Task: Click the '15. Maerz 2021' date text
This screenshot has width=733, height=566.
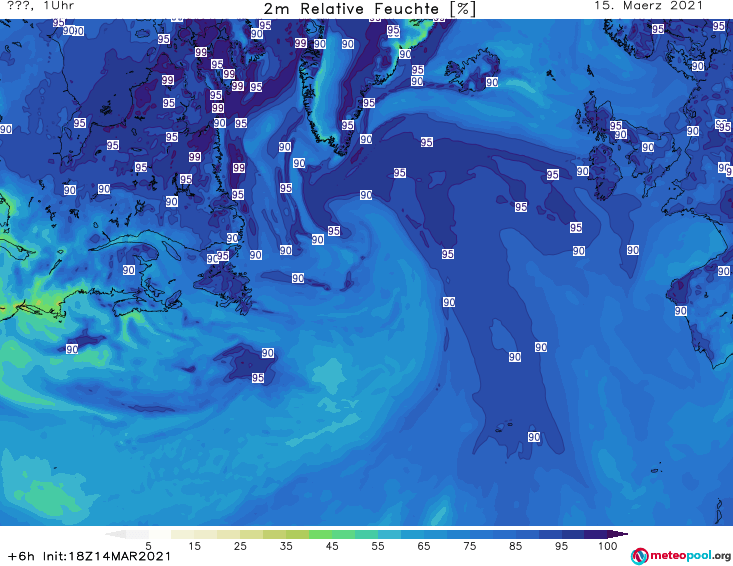Action: tap(648, 6)
